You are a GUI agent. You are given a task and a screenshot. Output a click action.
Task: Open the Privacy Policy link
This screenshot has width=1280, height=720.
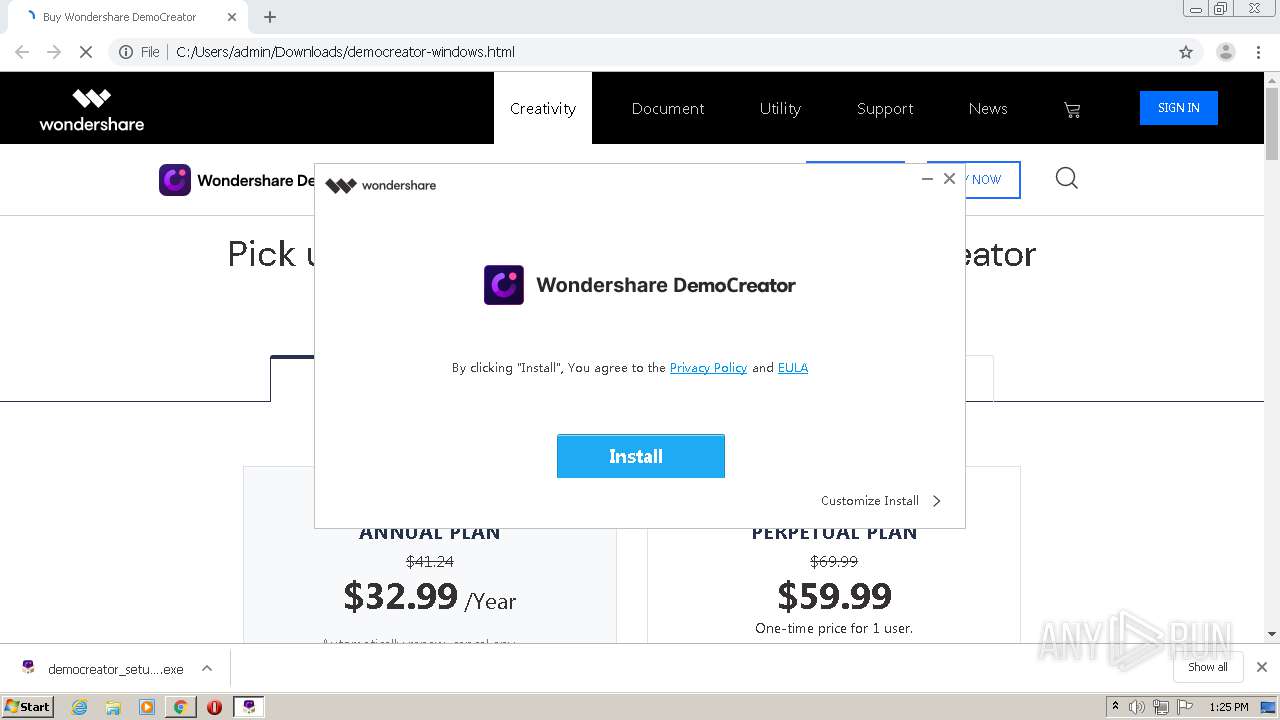(708, 368)
